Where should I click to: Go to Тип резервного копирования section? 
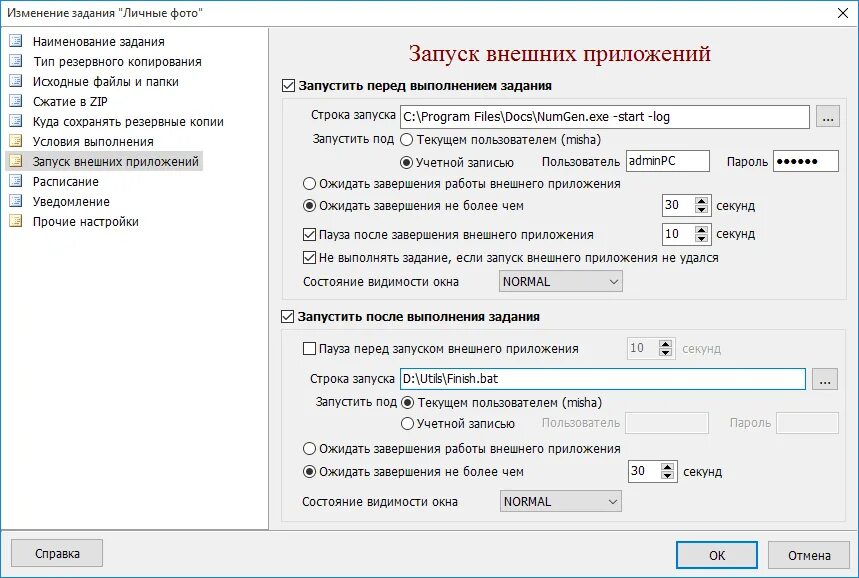pyautogui.click(x=117, y=61)
